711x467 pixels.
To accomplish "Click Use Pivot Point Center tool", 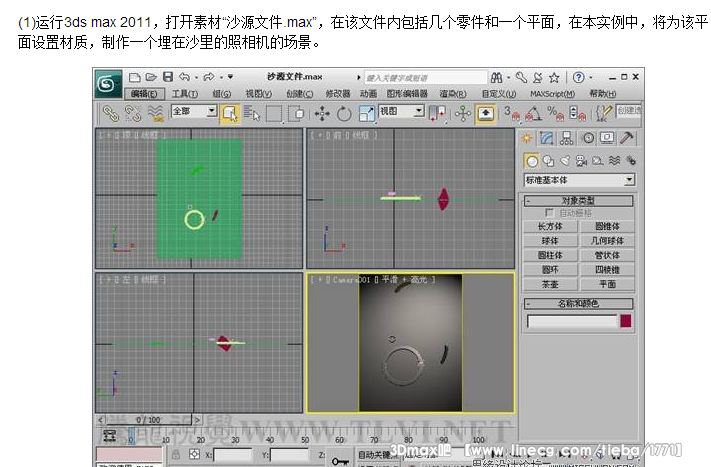I will [x=438, y=113].
